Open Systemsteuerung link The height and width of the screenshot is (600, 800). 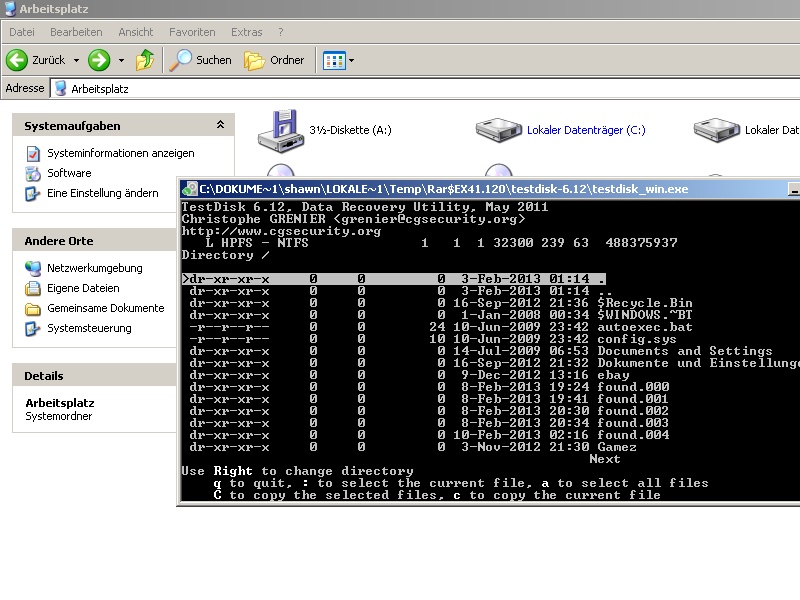[x=89, y=328]
